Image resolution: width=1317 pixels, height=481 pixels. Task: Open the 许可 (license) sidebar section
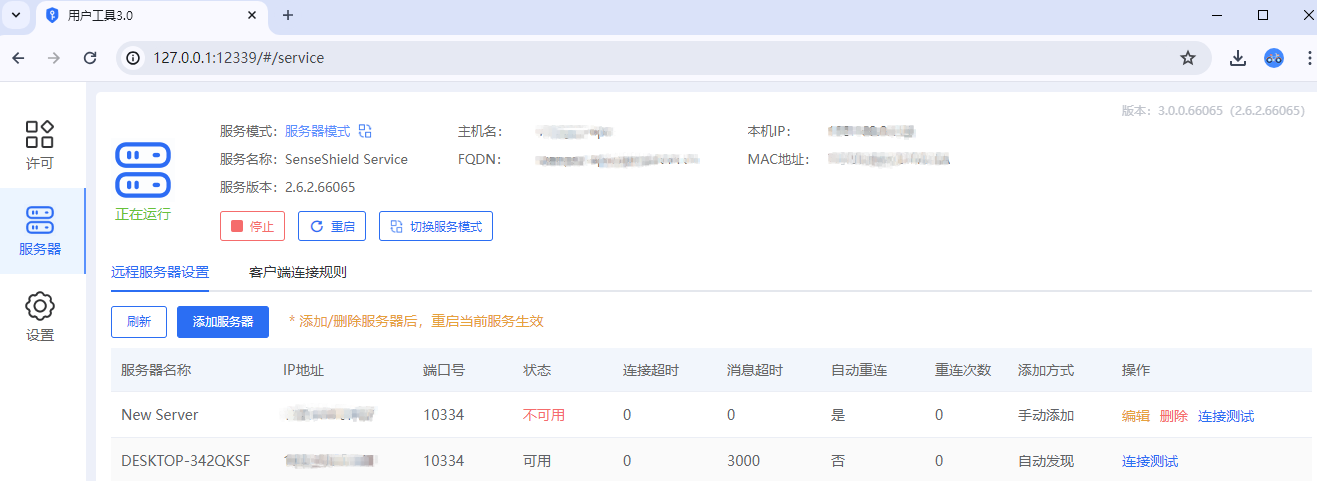pyautogui.click(x=40, y=146)
